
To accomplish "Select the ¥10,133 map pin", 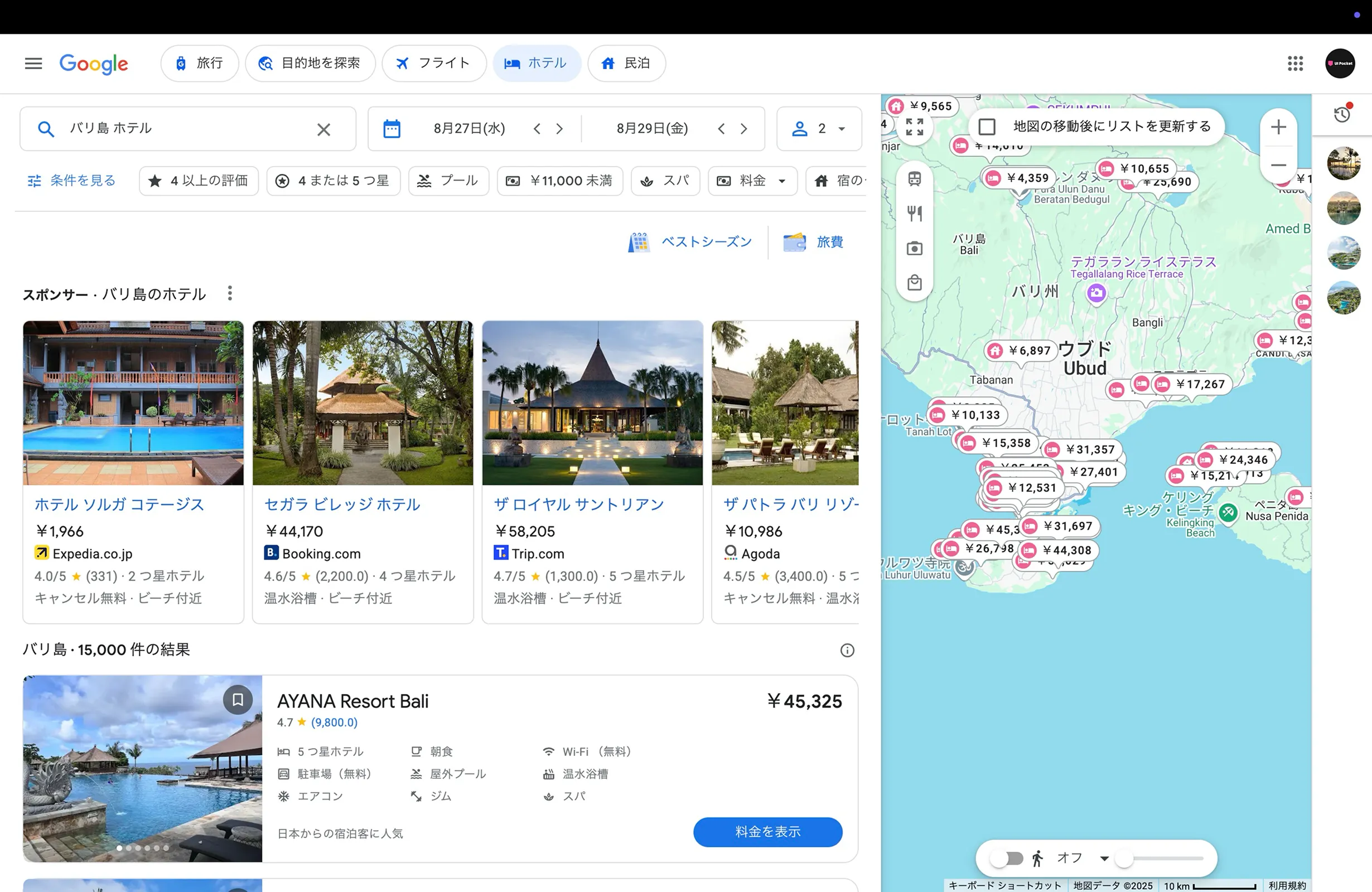I will click(x=967, y=415).
